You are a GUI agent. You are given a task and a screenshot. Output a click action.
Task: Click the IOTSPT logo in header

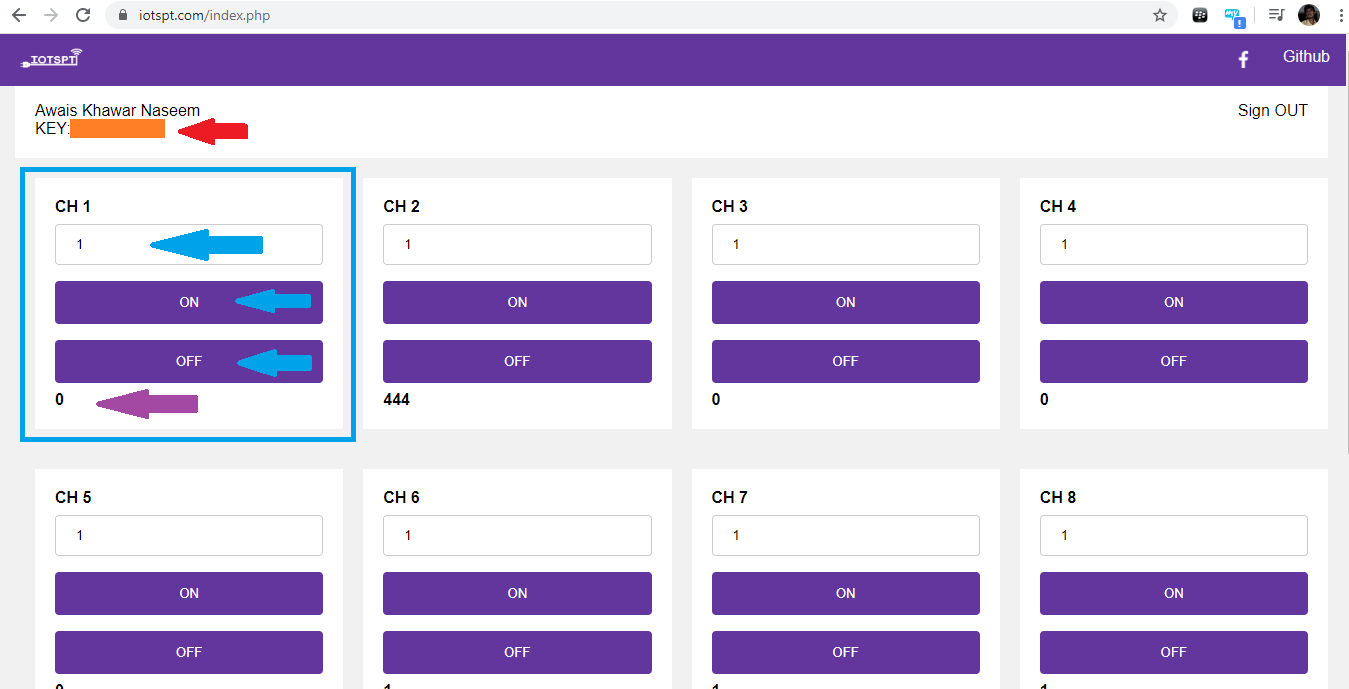(x=51, y=59)
